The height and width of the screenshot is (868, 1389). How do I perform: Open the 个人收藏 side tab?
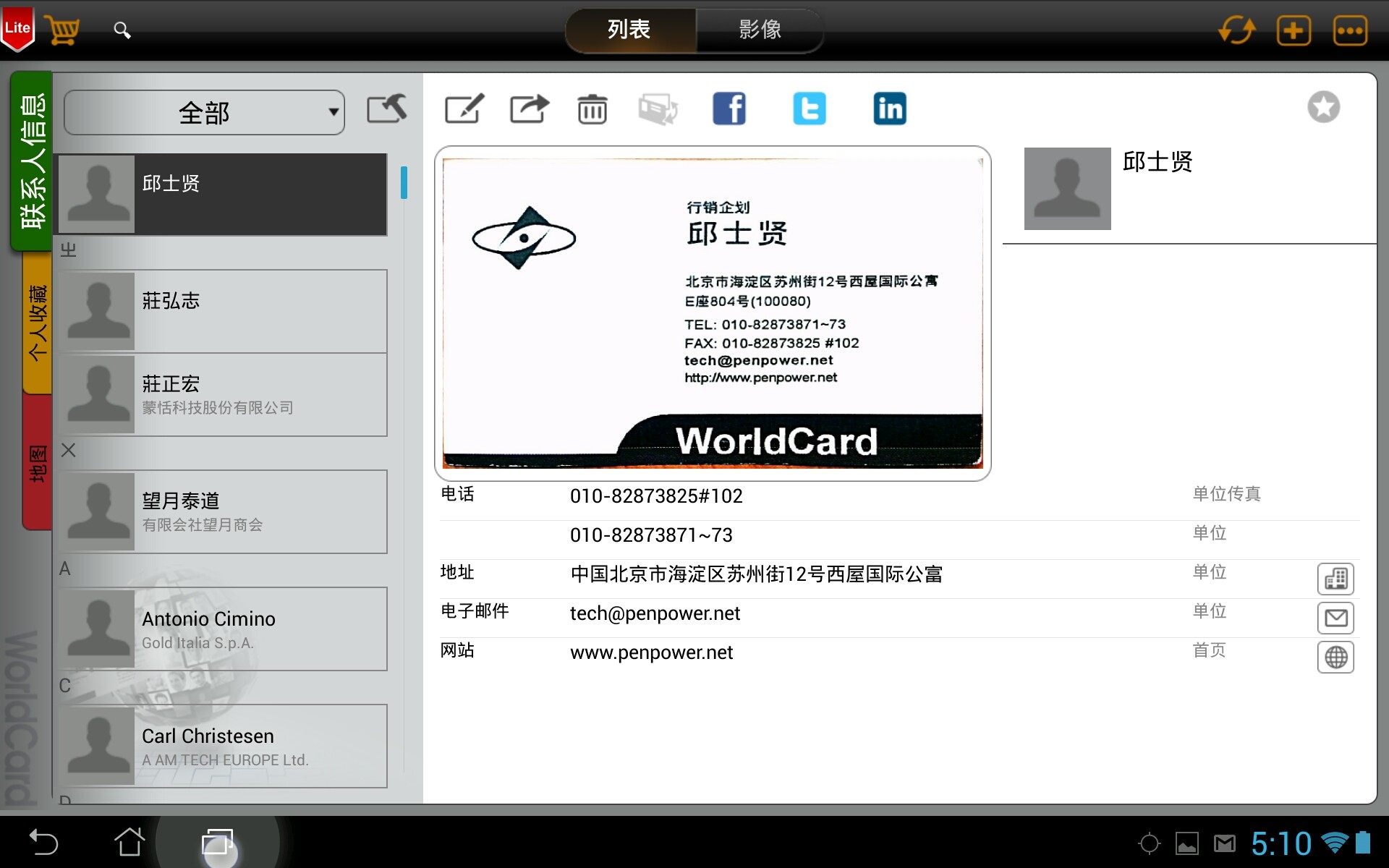point(38,323)
